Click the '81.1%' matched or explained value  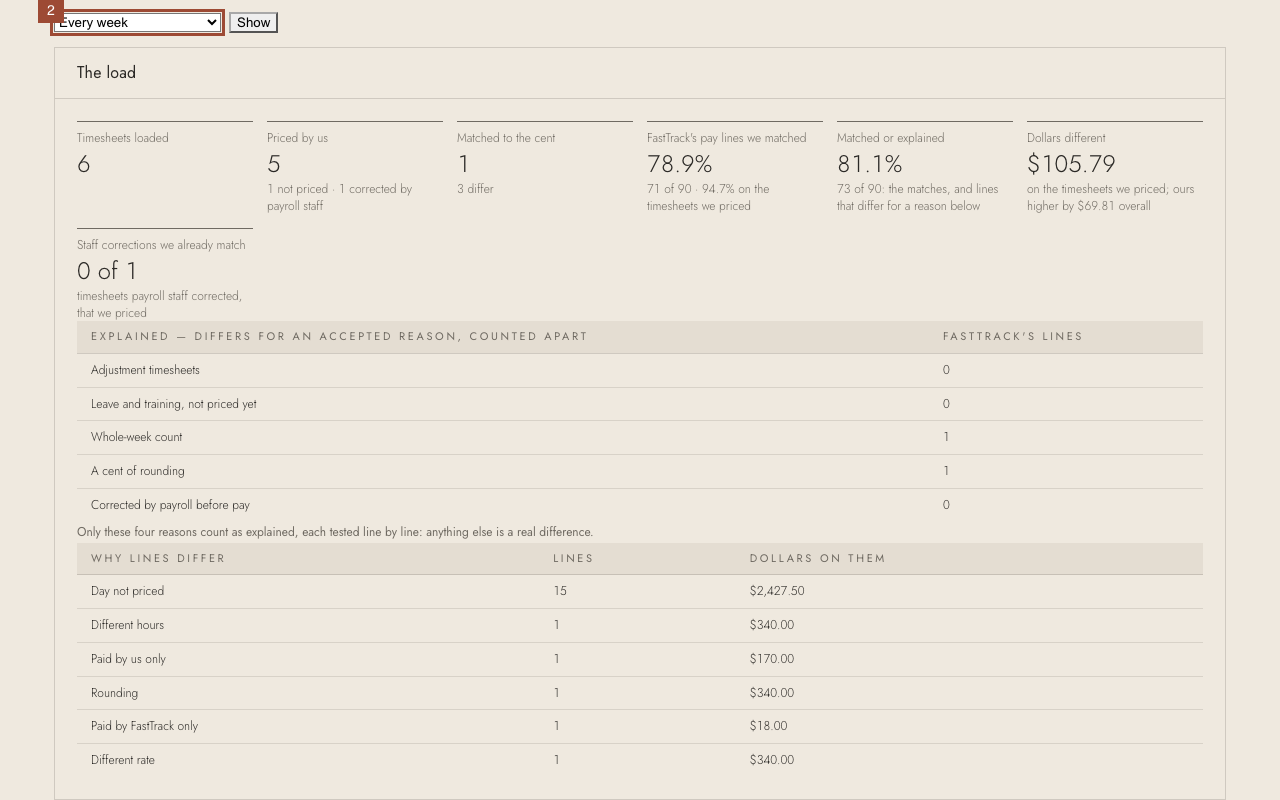870,164
